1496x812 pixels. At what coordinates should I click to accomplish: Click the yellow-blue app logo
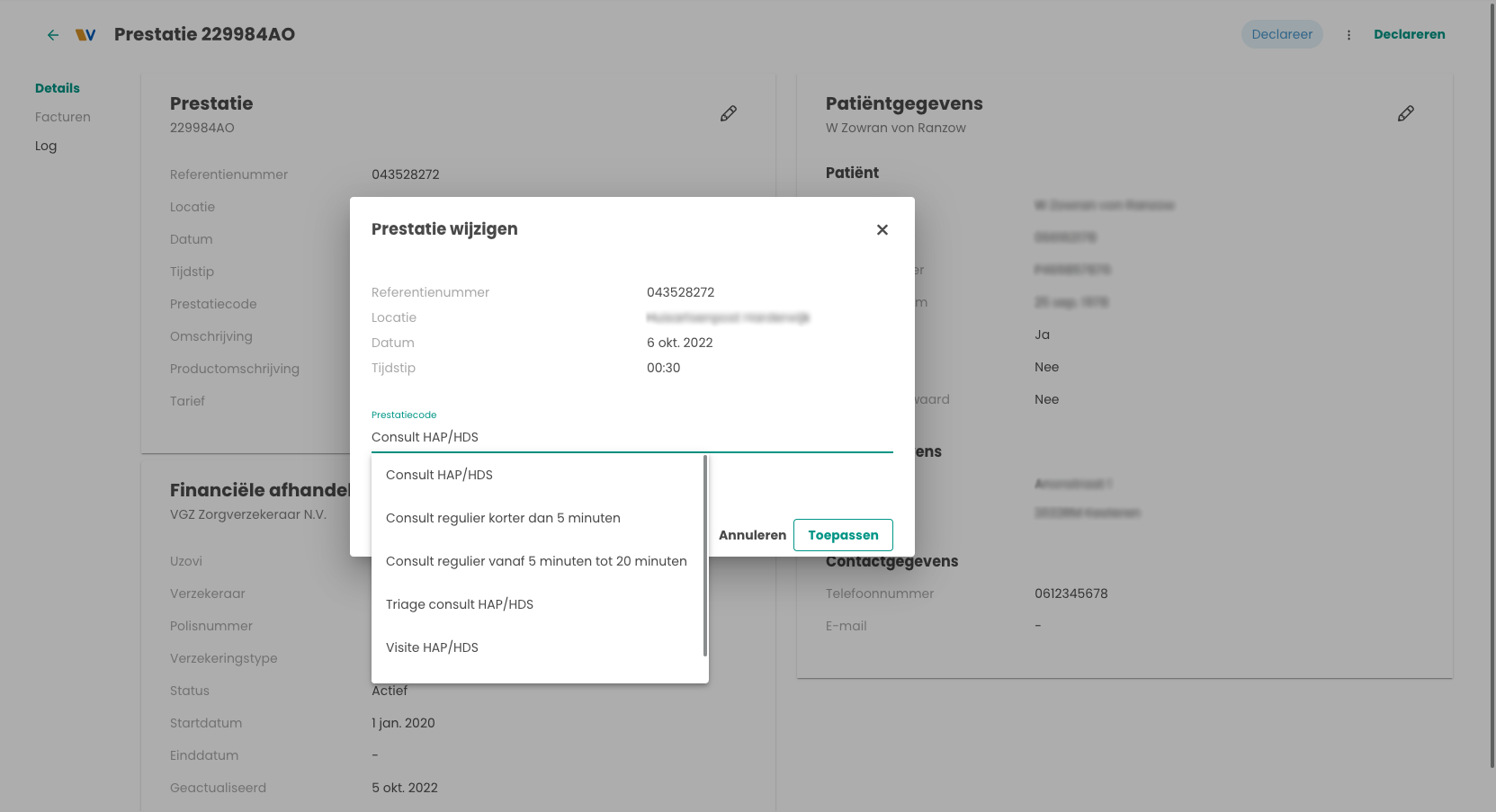pos(85,35)
